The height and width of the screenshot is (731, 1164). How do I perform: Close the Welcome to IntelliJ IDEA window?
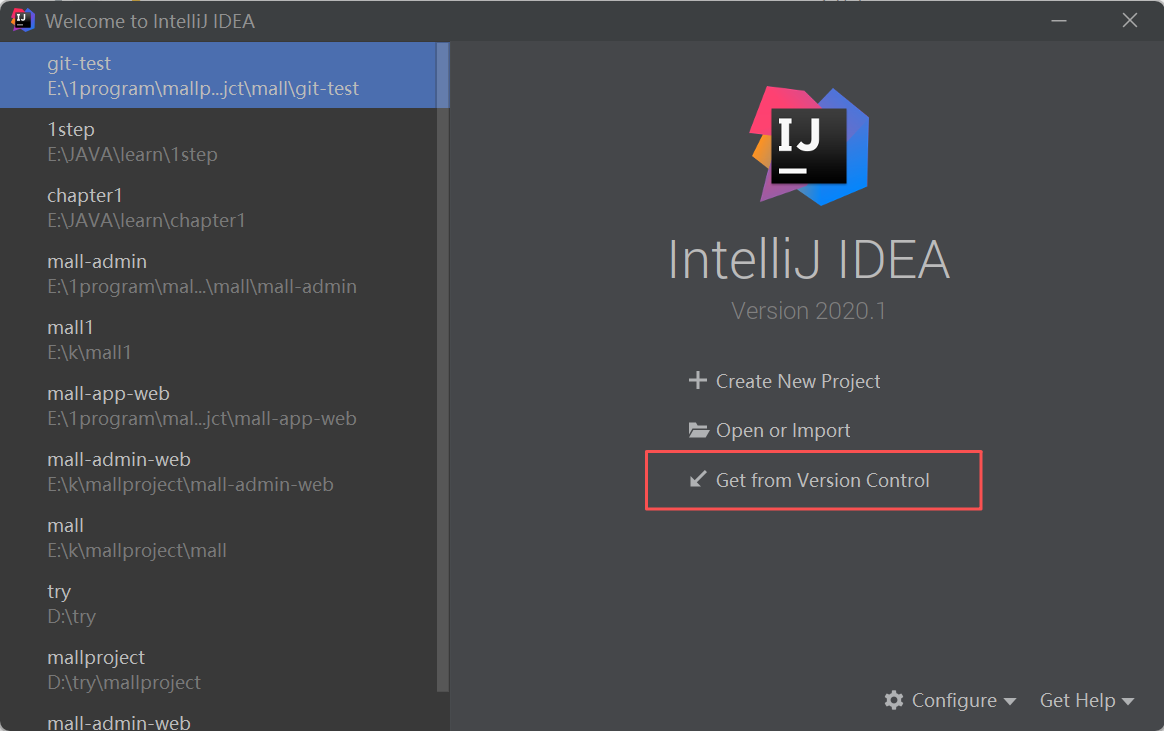tap(1130, 21)
